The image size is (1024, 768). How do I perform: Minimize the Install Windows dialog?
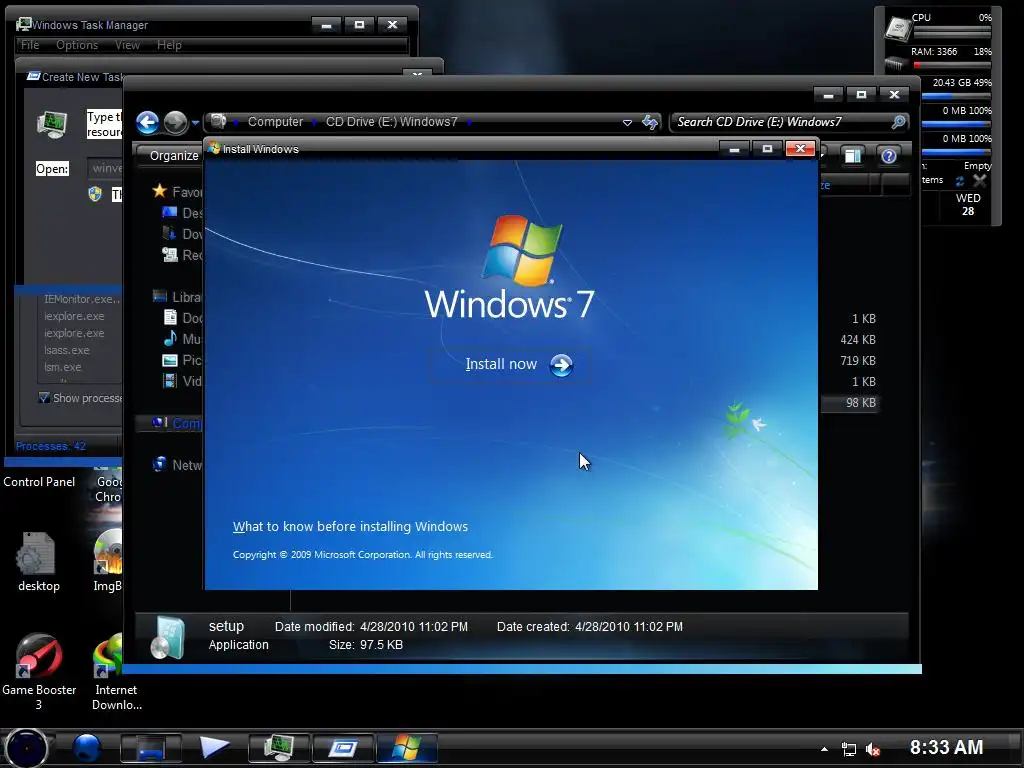coord(734,149)
